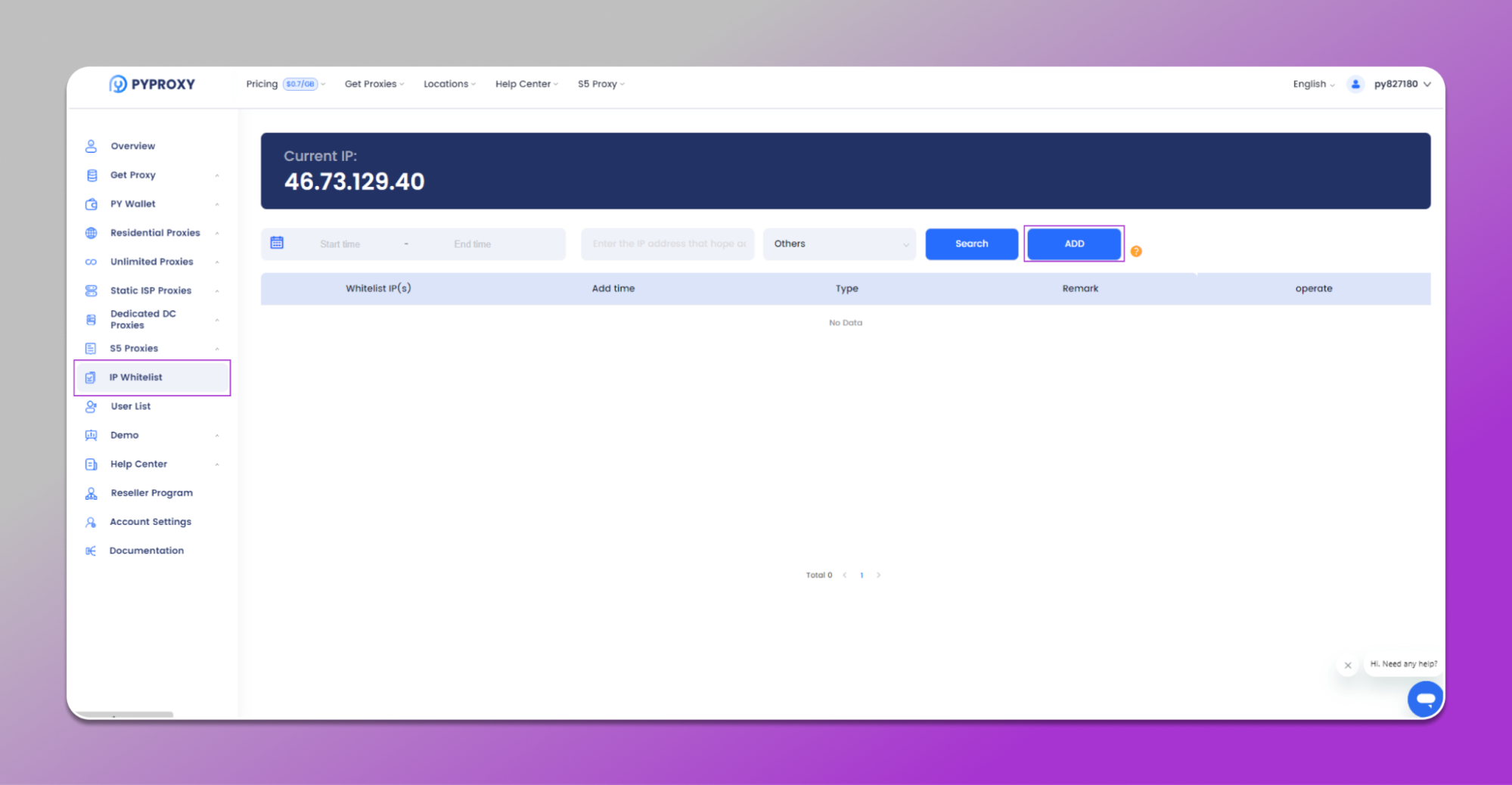Expand the Get Proxy sidebar section
1512x785 pixels.
tap(217, 175)
